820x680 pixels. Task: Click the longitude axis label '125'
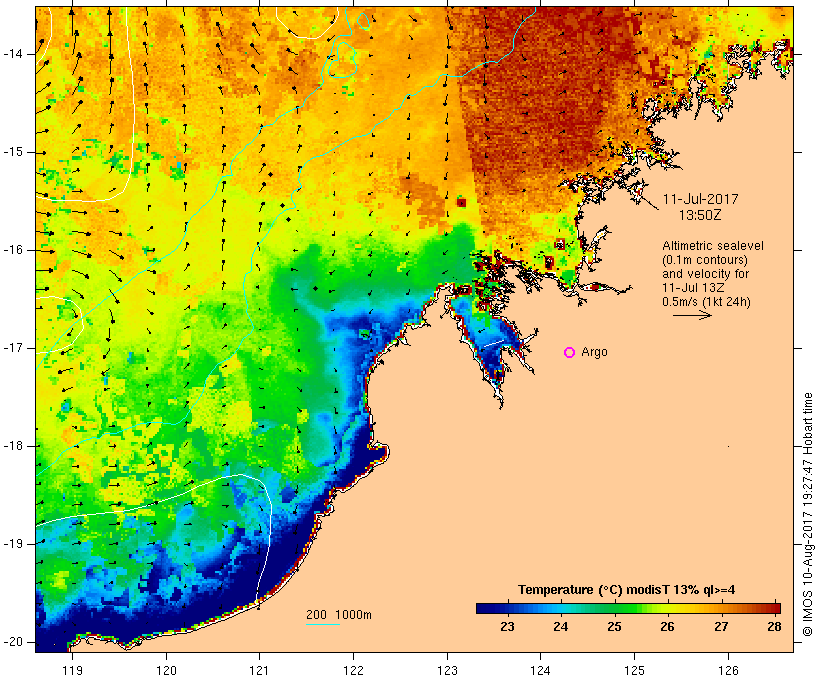pos(635,670)
